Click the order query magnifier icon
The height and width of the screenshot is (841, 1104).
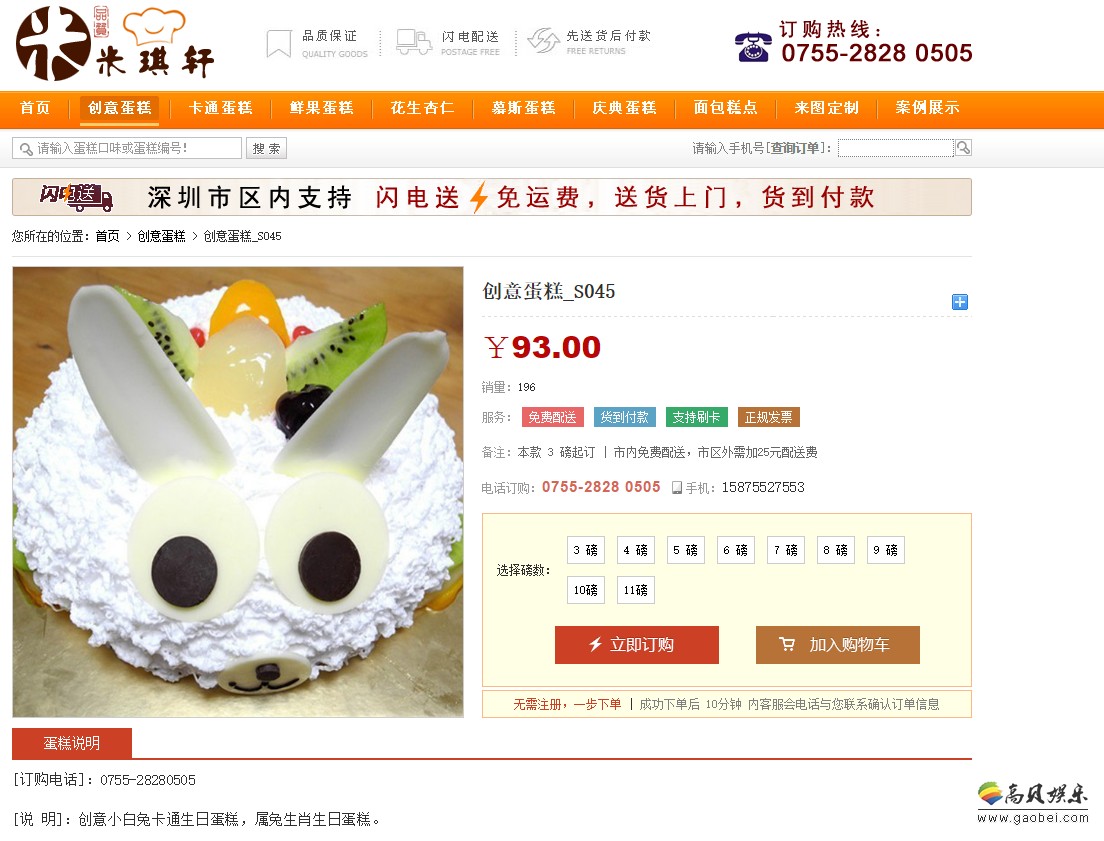coord(963,148)
